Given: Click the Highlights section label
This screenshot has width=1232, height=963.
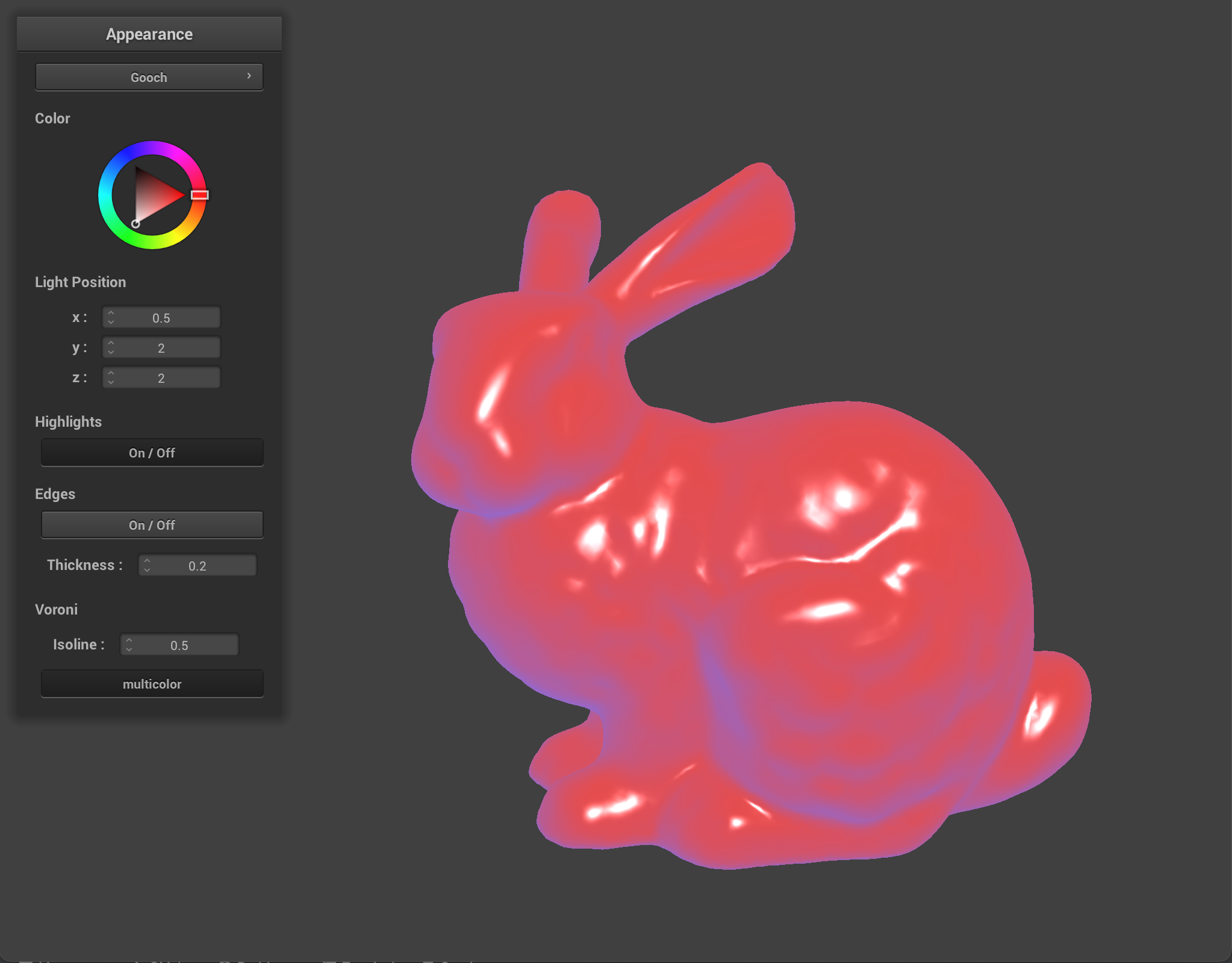Looking at the screenshot, I should (x=69, y=422).
